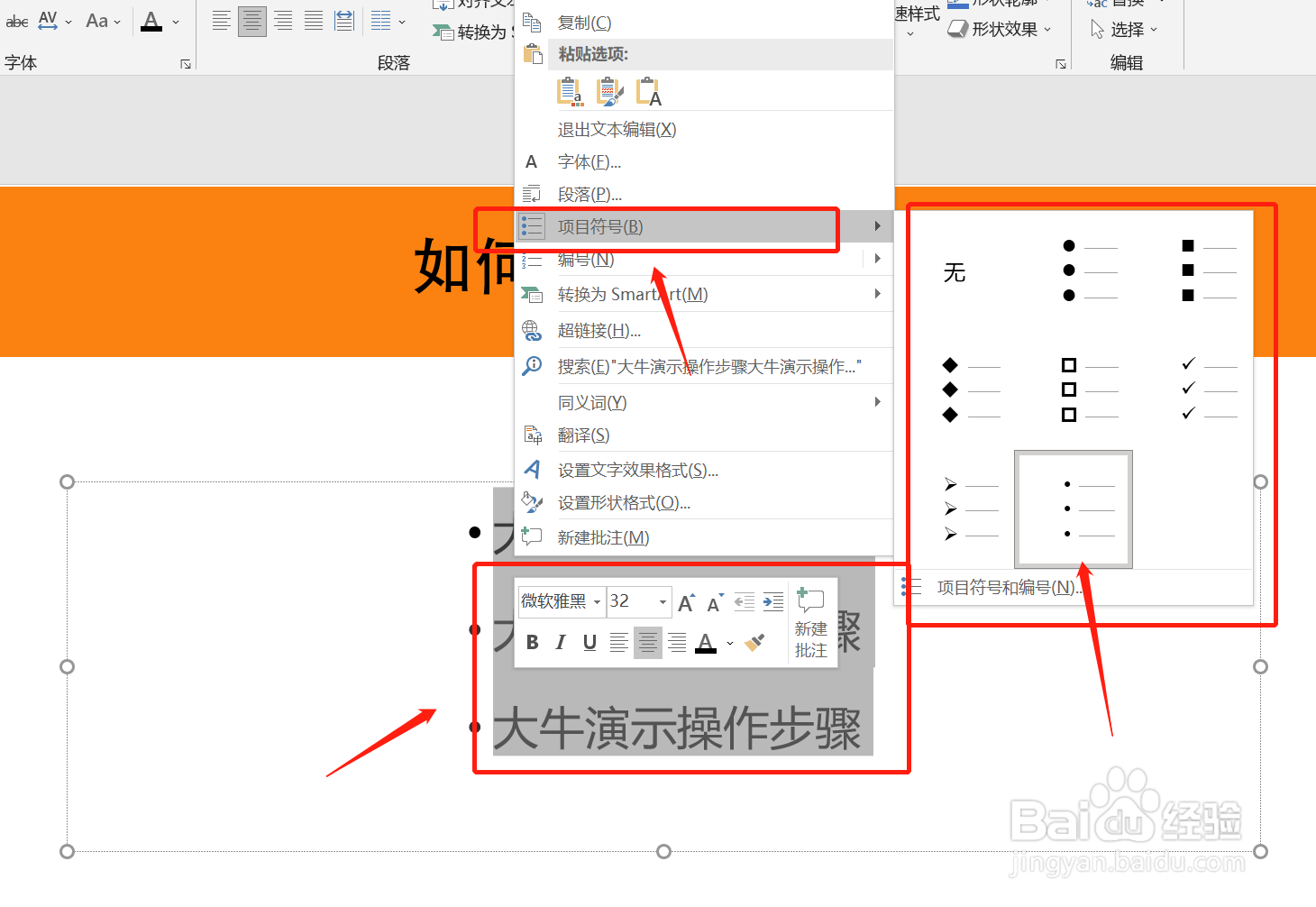
Task: Paste using destination theme icon
Action: (570, 91)
